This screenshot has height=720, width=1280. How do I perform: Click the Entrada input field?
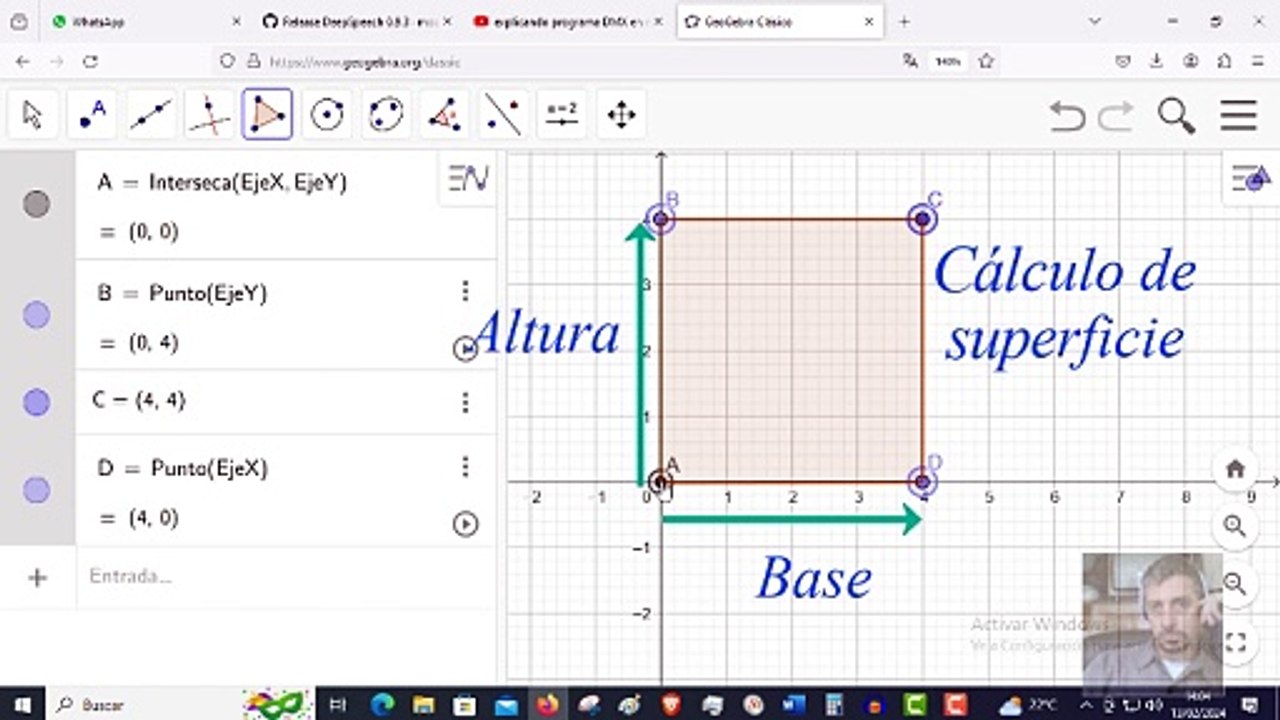point(286,577)
